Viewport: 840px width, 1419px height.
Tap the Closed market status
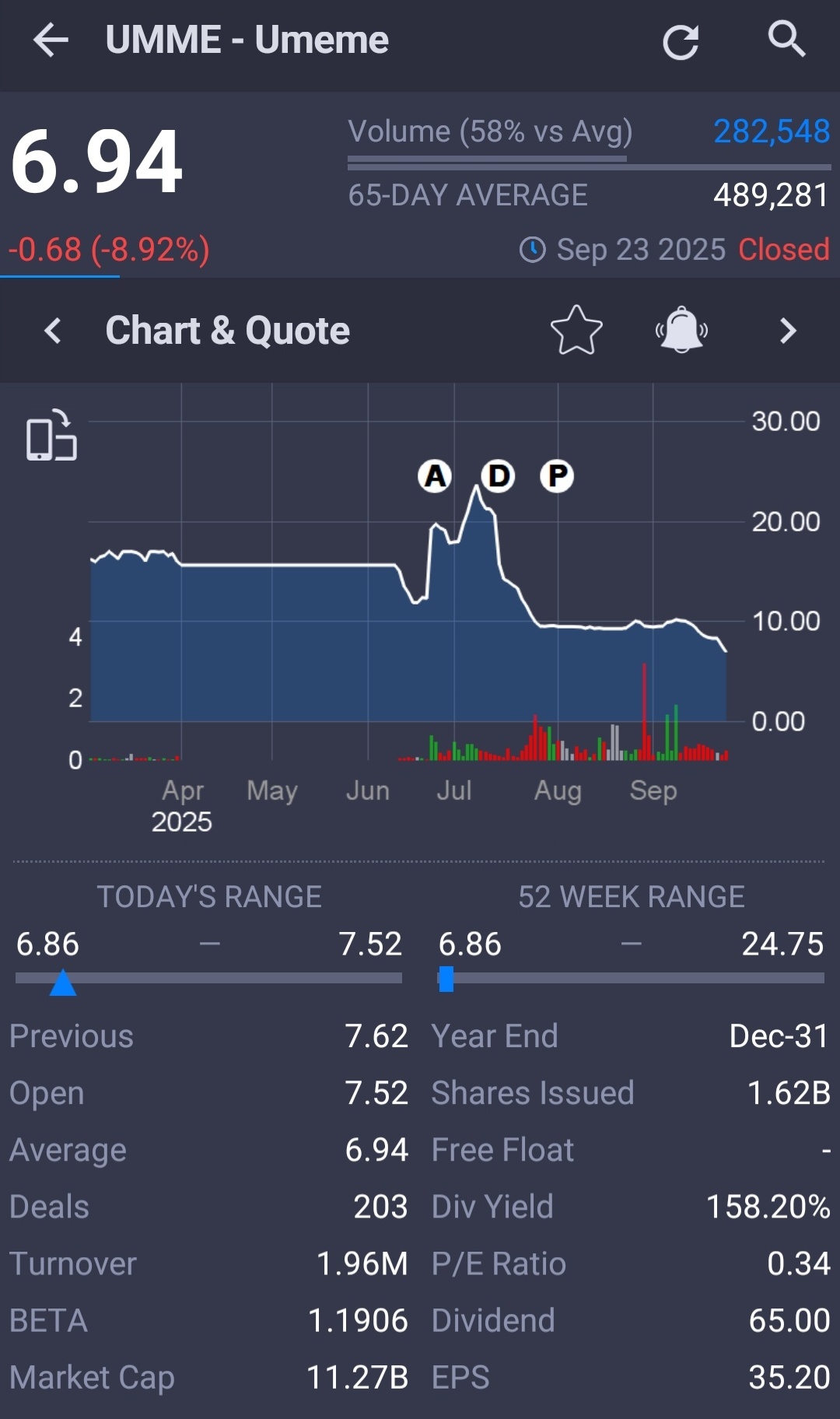pos(784,250)
